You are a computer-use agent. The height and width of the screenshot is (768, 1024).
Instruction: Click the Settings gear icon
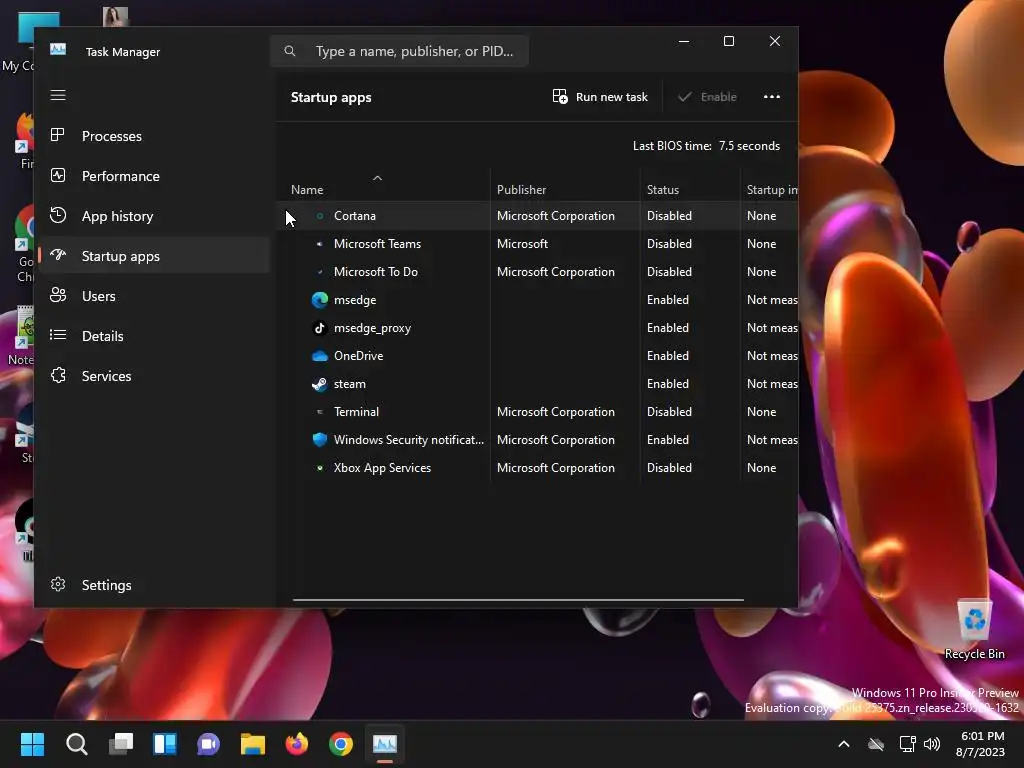(x=58, y=584)
